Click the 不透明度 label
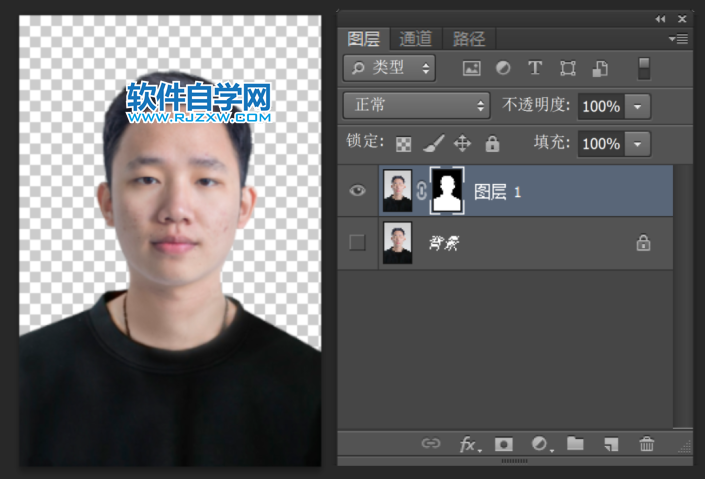The image size is (705, 479). point(536,105)
